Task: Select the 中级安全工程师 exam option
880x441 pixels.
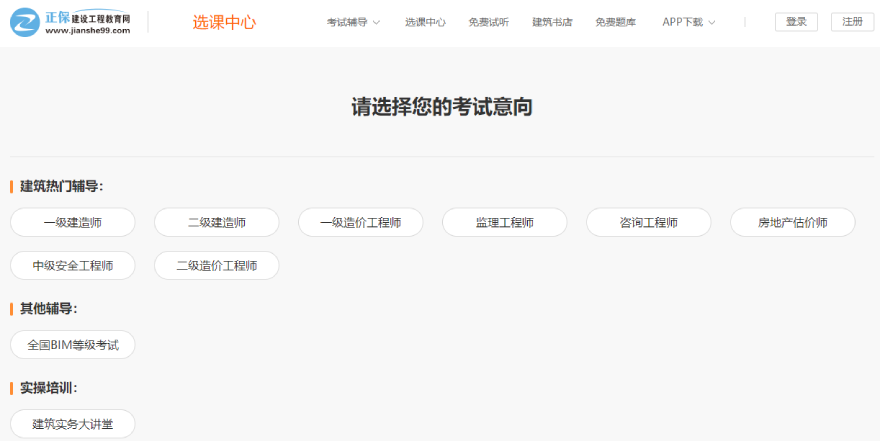Action: pos(72,266)
